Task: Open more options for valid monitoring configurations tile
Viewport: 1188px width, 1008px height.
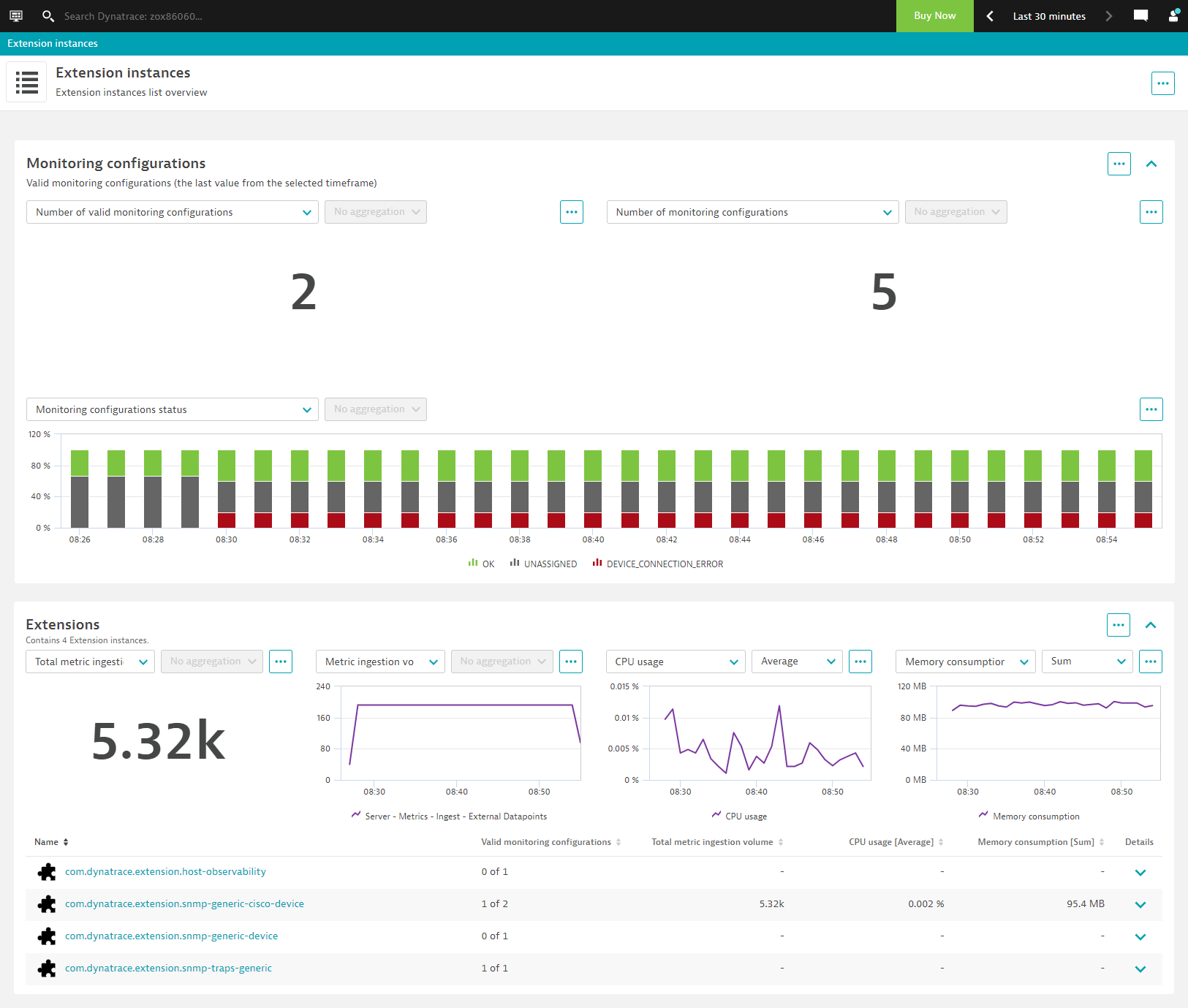Action: pyautogui.click(x=572, y=212)
